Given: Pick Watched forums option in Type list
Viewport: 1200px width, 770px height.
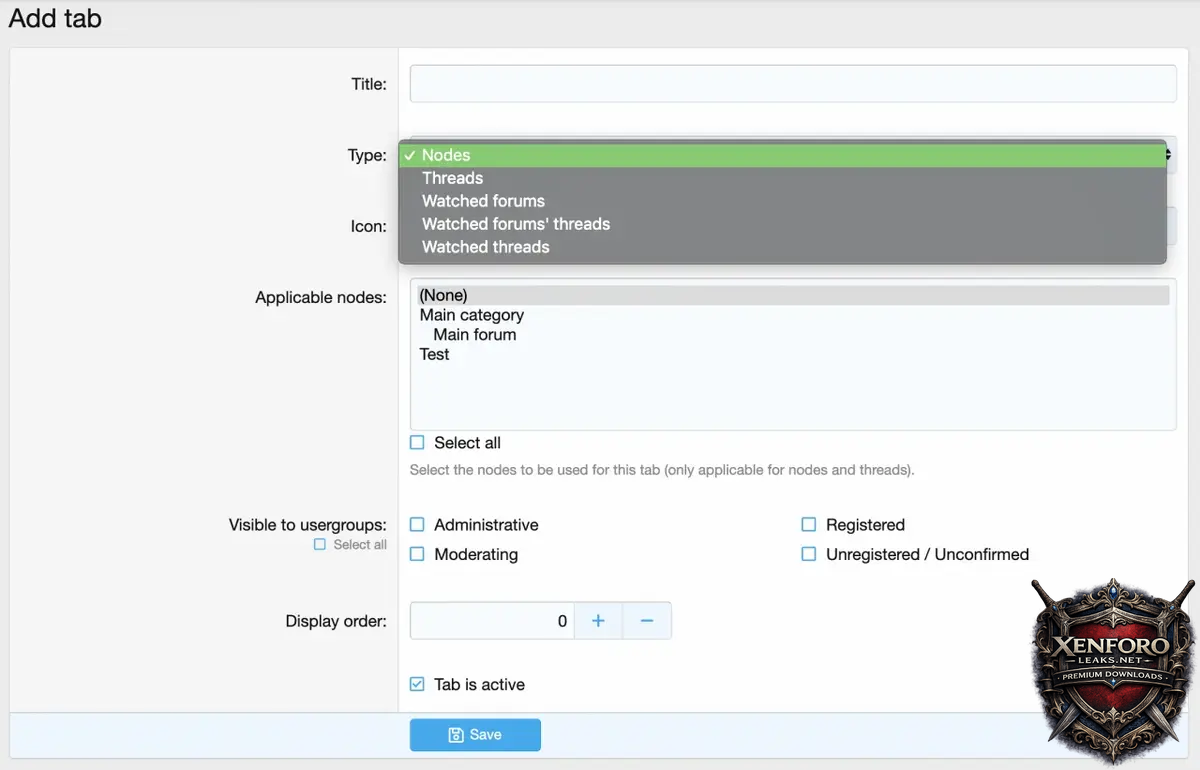Looking at the screenshot, I should [483, 201].
